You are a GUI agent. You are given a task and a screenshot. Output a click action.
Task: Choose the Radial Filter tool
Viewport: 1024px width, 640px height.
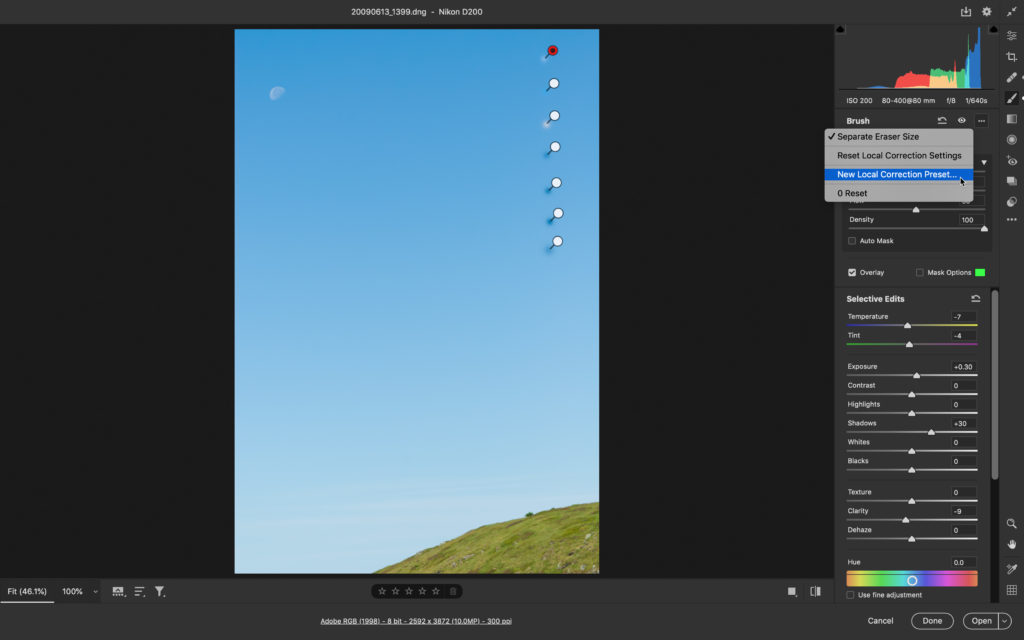click(1012, 140)
